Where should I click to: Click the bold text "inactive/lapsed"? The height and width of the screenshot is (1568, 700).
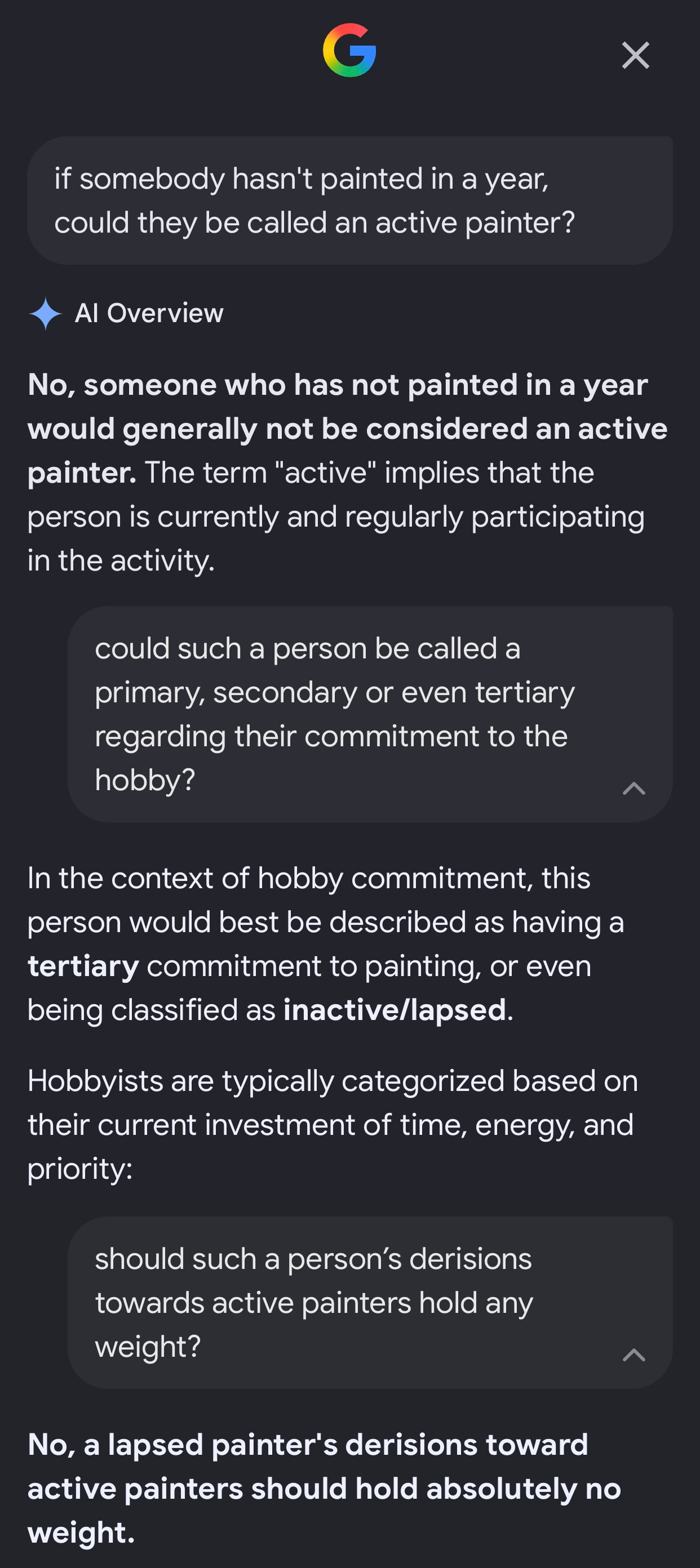tap(395, 1010)
